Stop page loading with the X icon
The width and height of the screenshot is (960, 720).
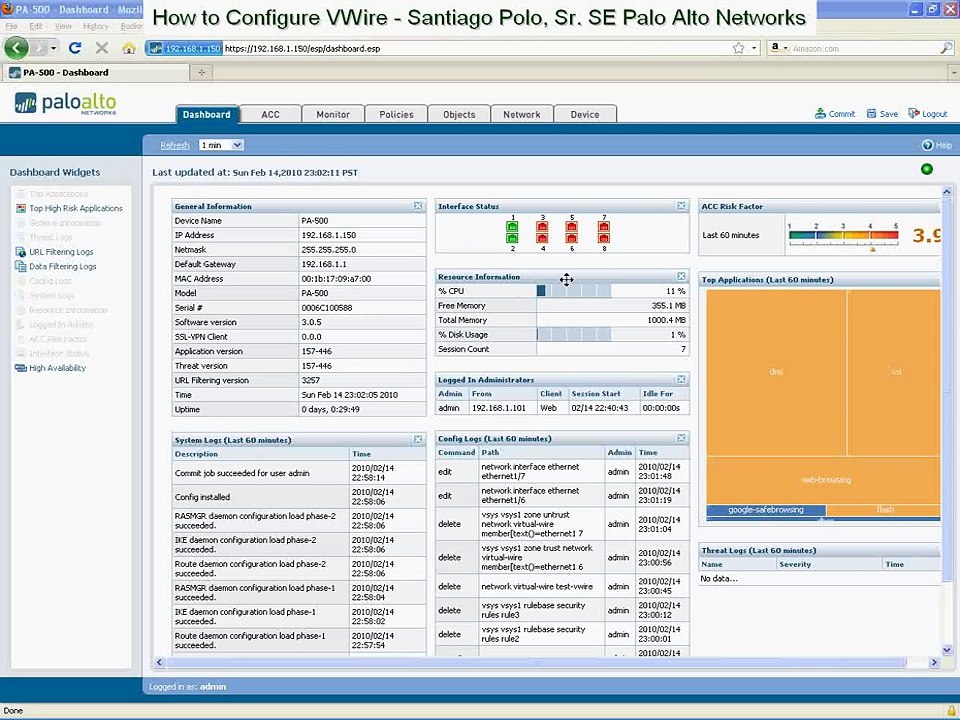[102, 48]
